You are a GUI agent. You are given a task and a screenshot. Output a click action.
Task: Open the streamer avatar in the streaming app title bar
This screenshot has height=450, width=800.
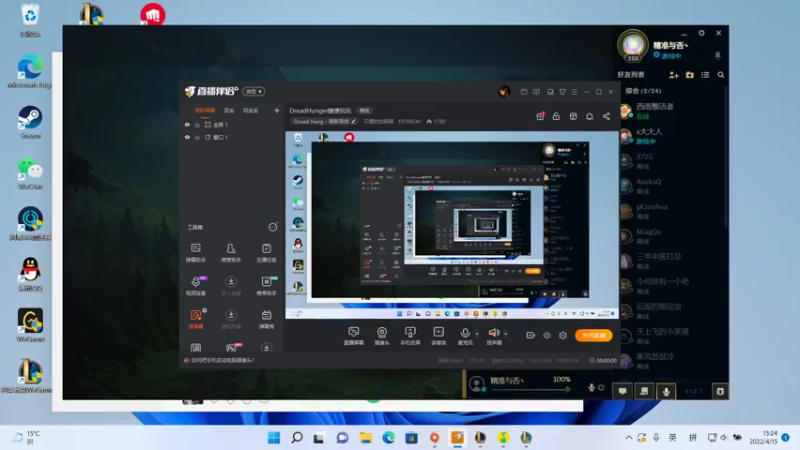(x=504, y=92)
